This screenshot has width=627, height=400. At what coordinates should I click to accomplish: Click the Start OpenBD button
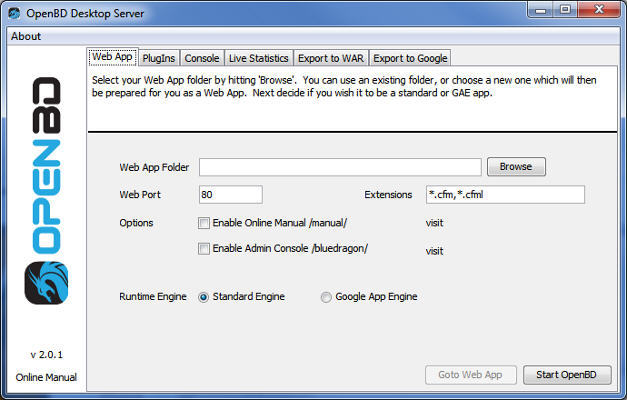(566, 375)
